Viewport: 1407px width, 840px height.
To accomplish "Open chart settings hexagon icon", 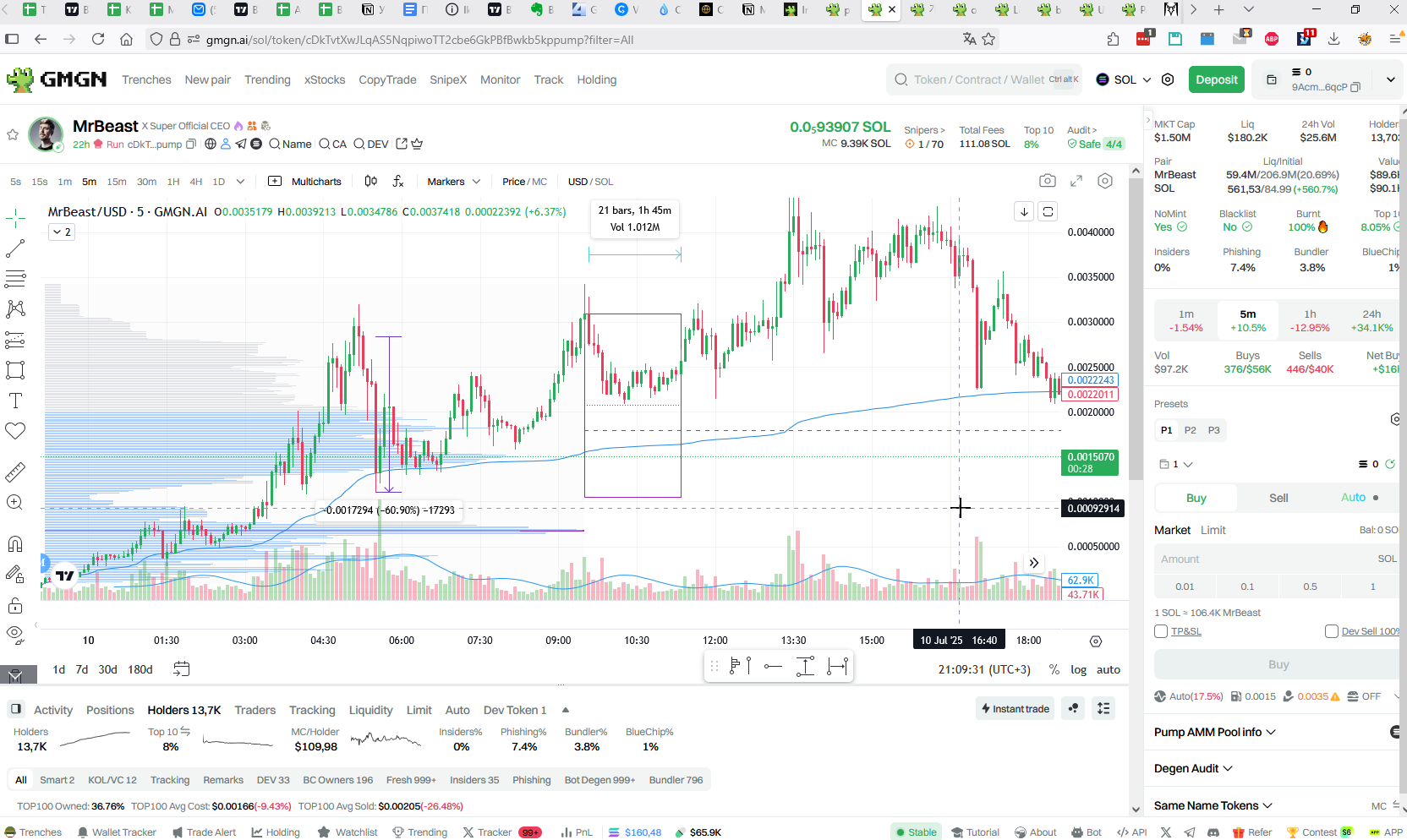I will (1105, 181).
